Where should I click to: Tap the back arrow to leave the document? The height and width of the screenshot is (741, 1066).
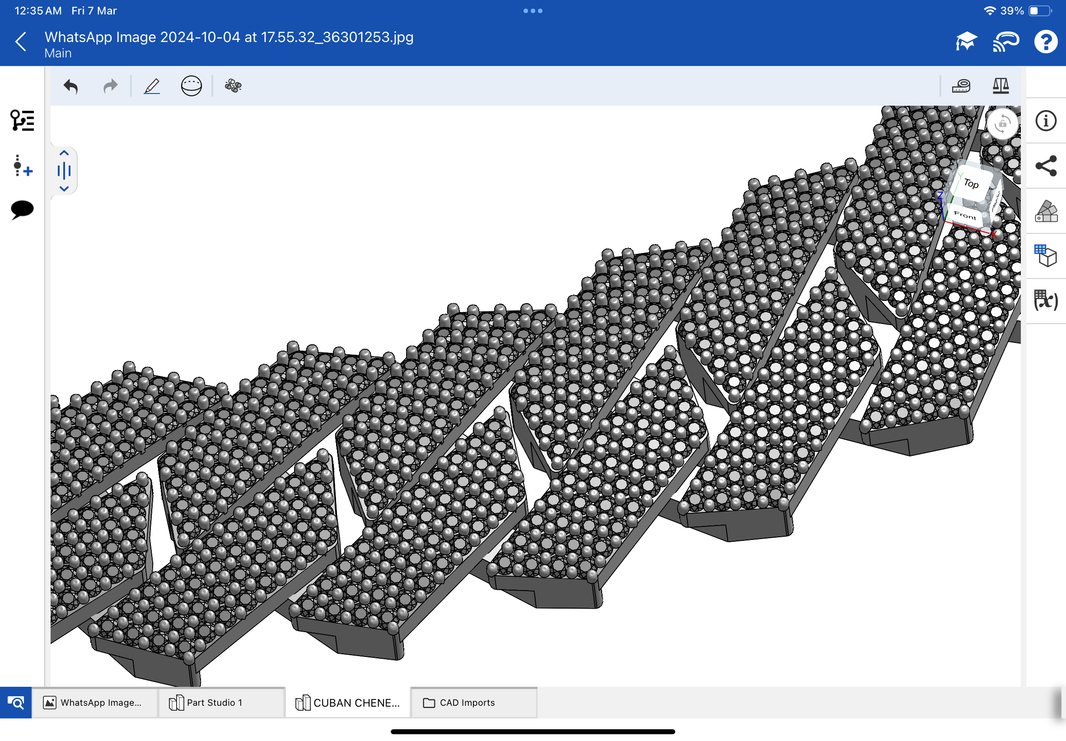point(20,41)
